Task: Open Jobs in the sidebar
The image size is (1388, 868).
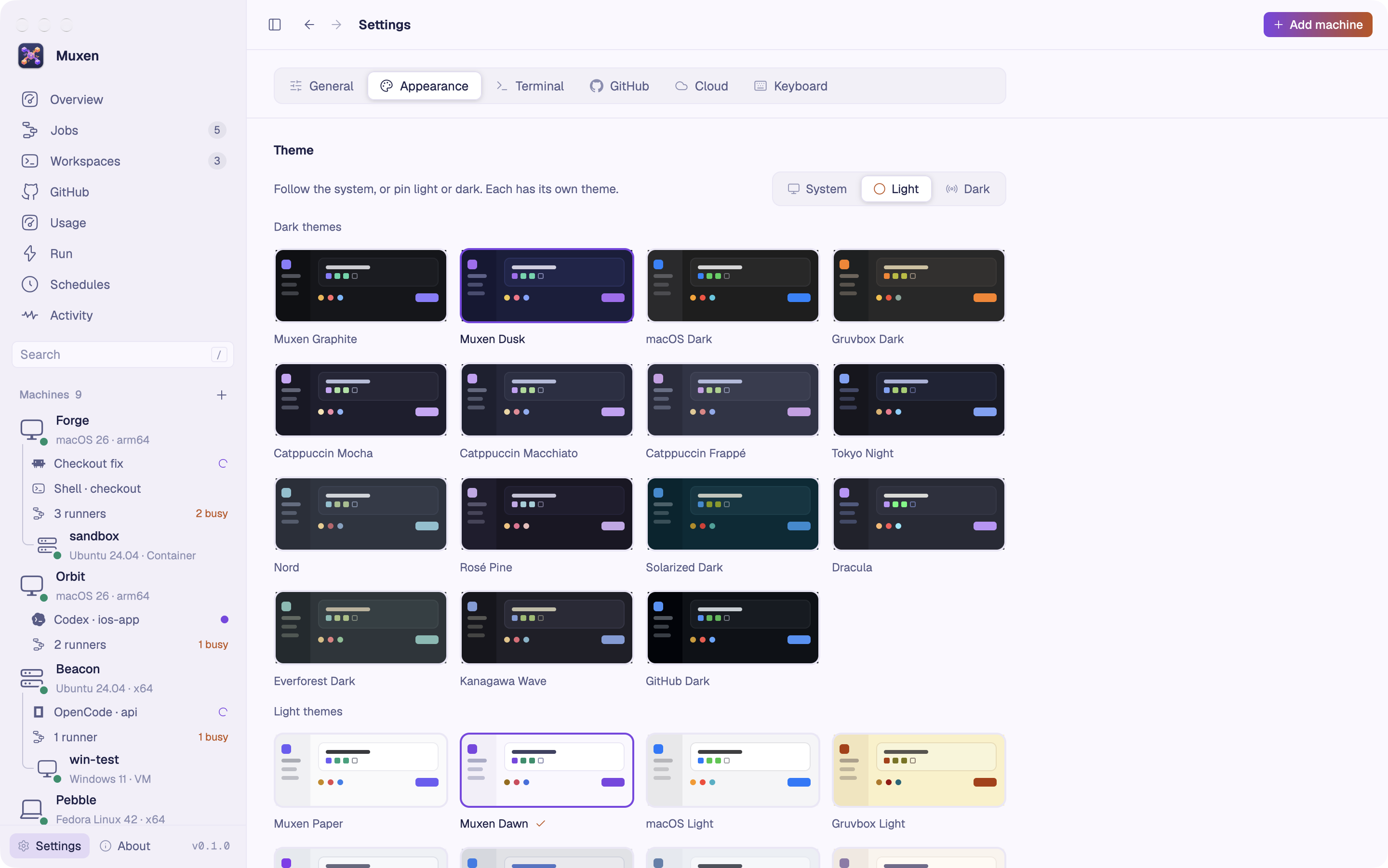Action: [123, 131]
